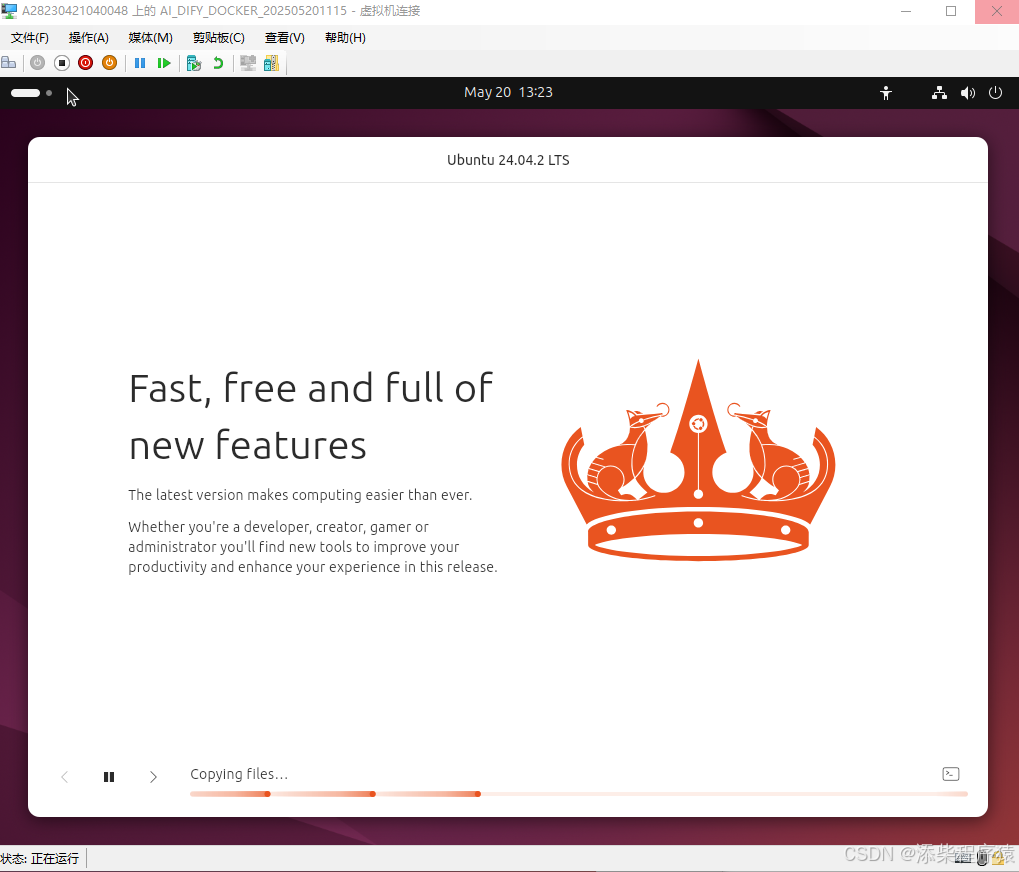This screenshot has height=872, width=1019.
Task: Revert the VM with the green undo arrow
Action: coord(218,63)
